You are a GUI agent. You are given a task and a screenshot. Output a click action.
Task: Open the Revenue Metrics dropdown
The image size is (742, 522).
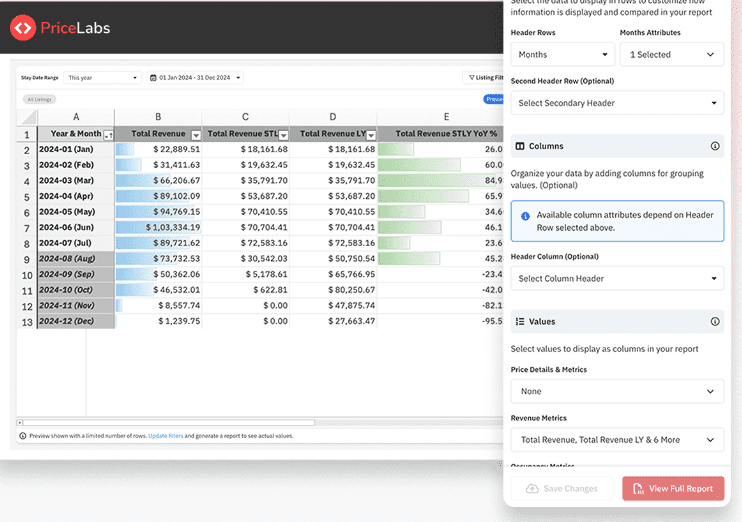pos(617,440)
